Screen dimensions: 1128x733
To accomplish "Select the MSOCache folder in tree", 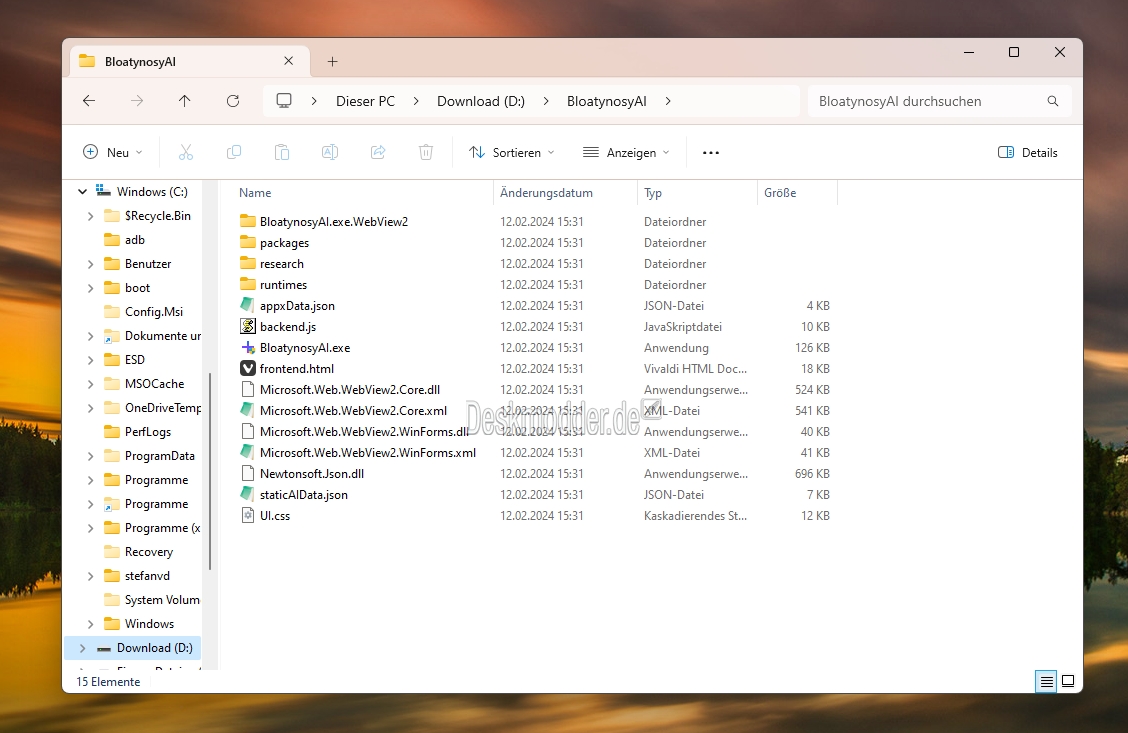I will pyautogui.click(x=154, y=383).
